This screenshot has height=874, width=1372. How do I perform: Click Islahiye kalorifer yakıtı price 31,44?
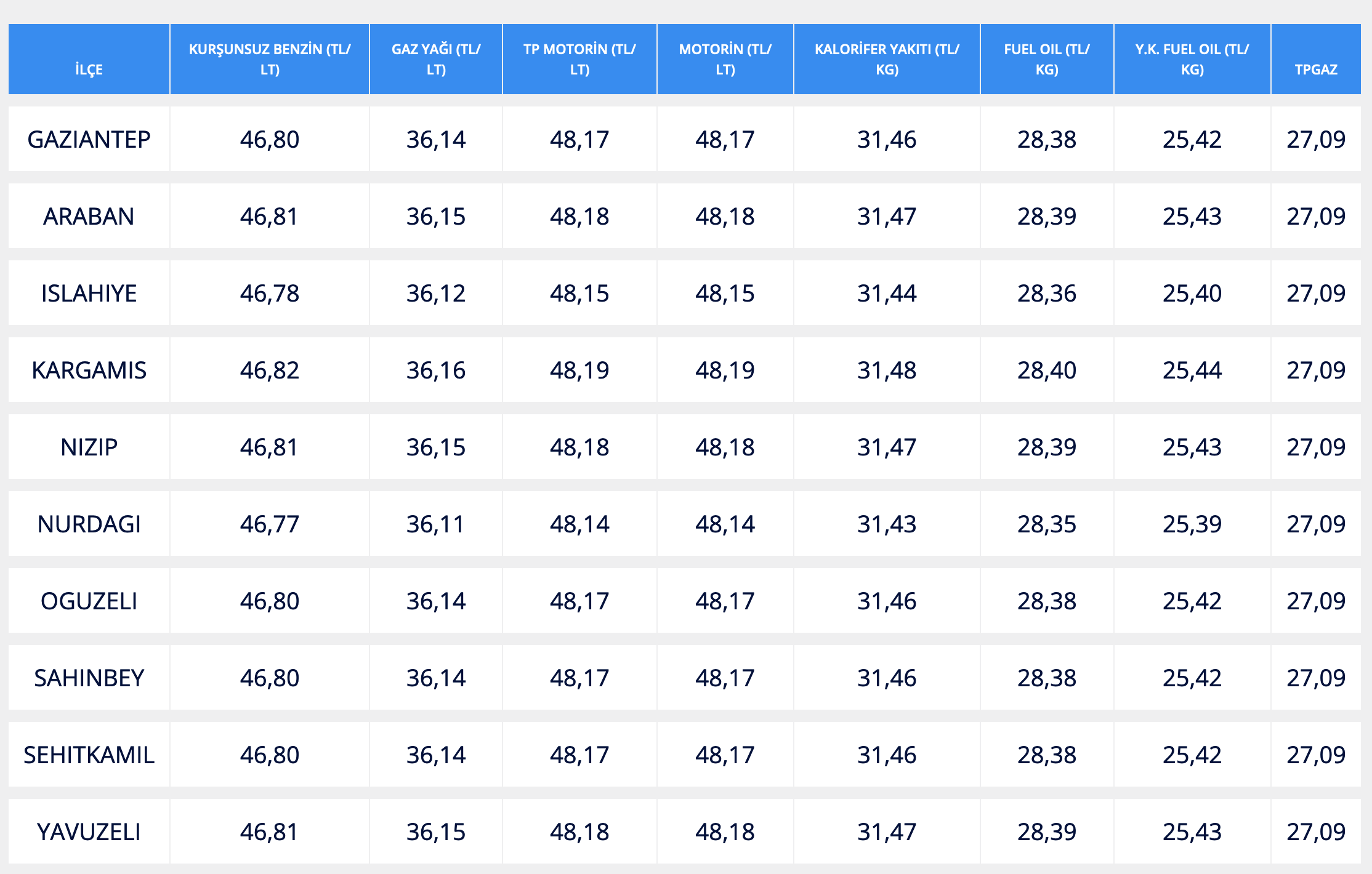pos(887,294)
